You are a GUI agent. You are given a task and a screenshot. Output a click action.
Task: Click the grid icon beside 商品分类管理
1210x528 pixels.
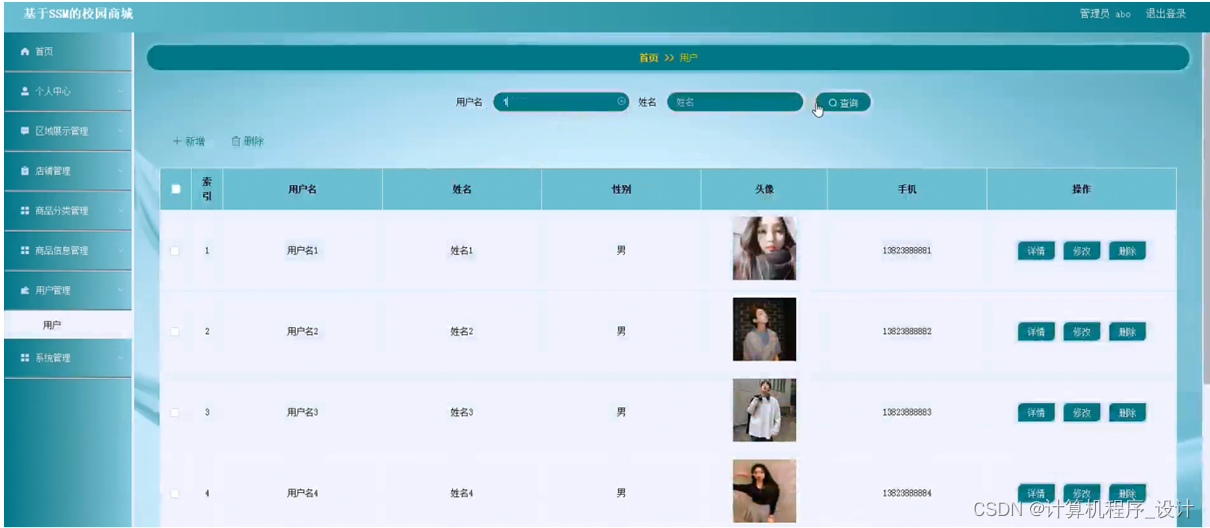(25, 211)
